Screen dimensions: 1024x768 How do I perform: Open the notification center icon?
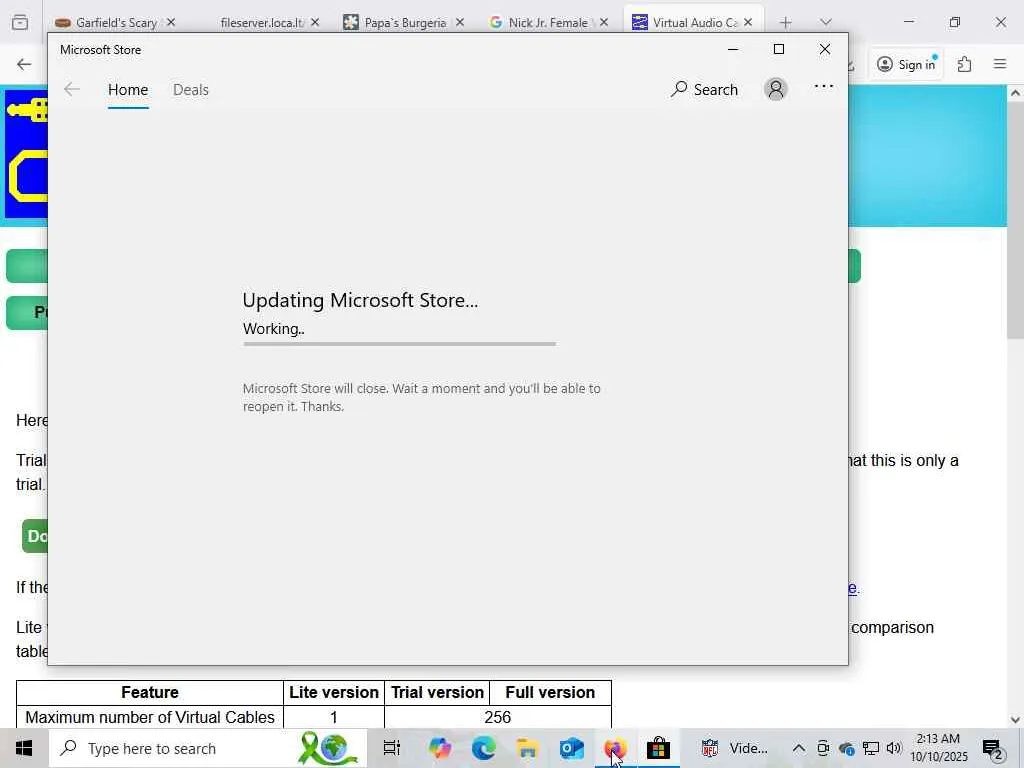pos(993,748)
